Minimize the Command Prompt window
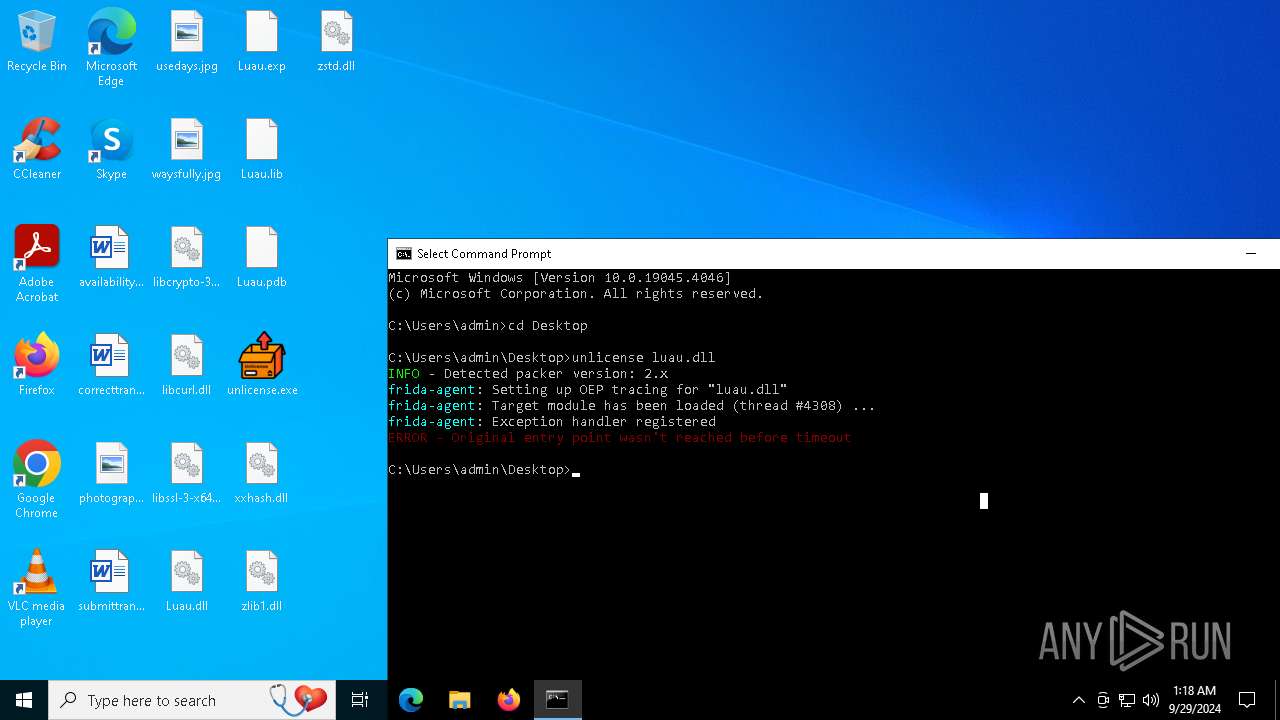This screenshot has height=720, width=1280. click(x=1250, y=254)
